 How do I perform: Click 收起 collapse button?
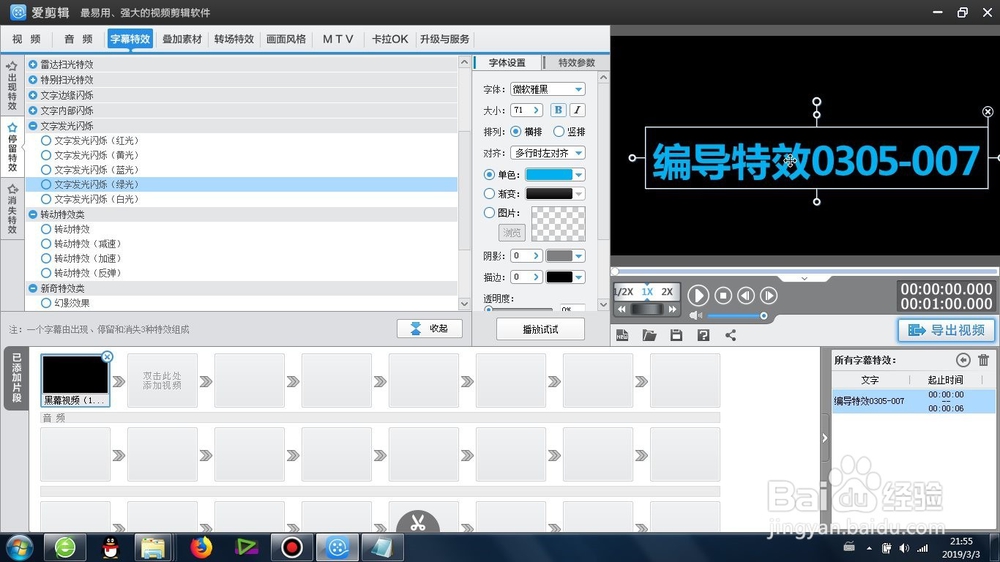pos(429,329)
